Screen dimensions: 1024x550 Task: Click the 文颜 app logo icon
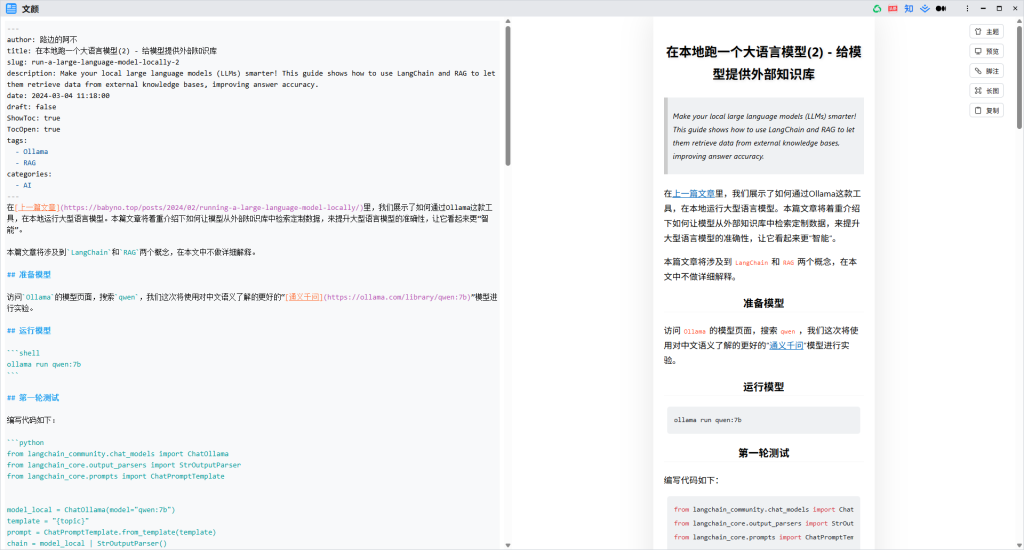point(11,8)
